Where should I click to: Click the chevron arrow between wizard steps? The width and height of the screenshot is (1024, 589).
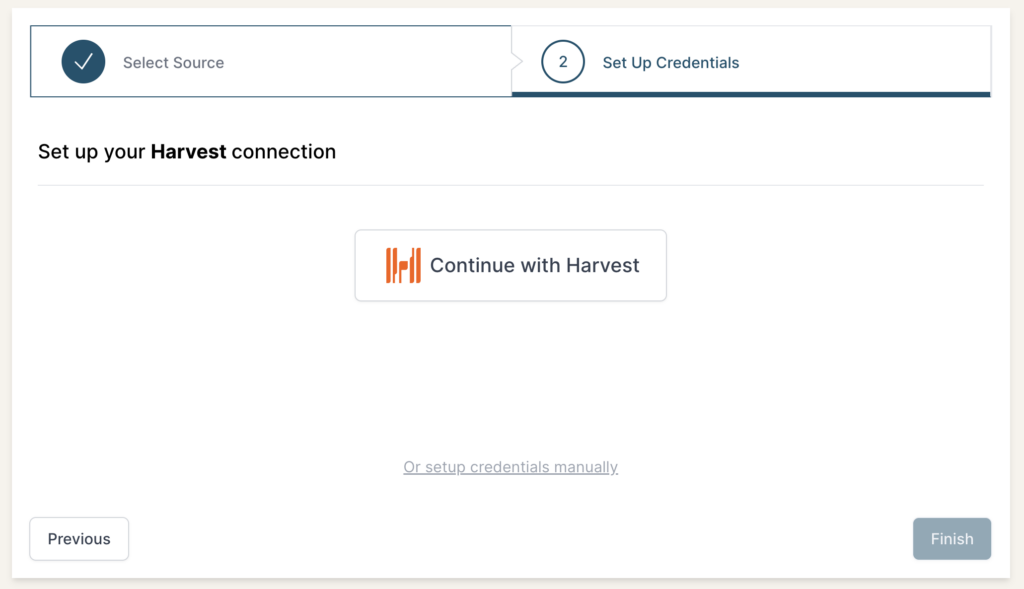pyautogui.click(x=516, y=62)
